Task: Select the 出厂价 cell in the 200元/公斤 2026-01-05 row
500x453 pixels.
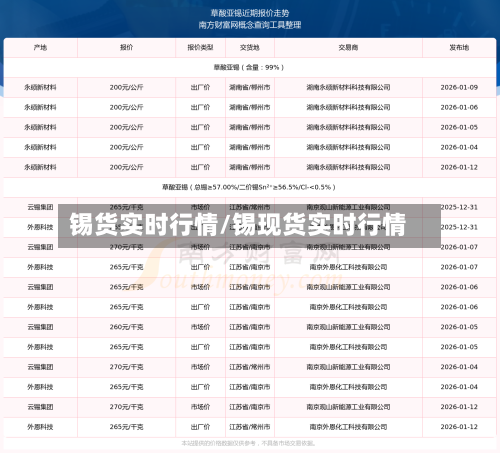Action: click(x=200, y=127)
